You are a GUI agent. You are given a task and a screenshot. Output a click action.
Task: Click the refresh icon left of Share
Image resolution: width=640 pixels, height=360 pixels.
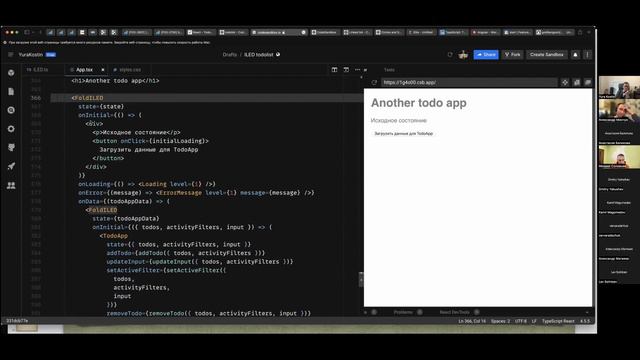pos(450,54)
